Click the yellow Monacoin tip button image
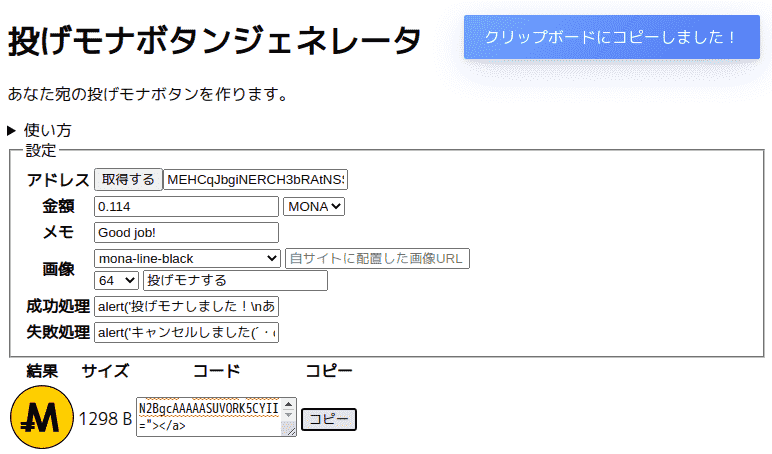The width and height of the screenshot is (772, 454). click(x=42, y=417)
